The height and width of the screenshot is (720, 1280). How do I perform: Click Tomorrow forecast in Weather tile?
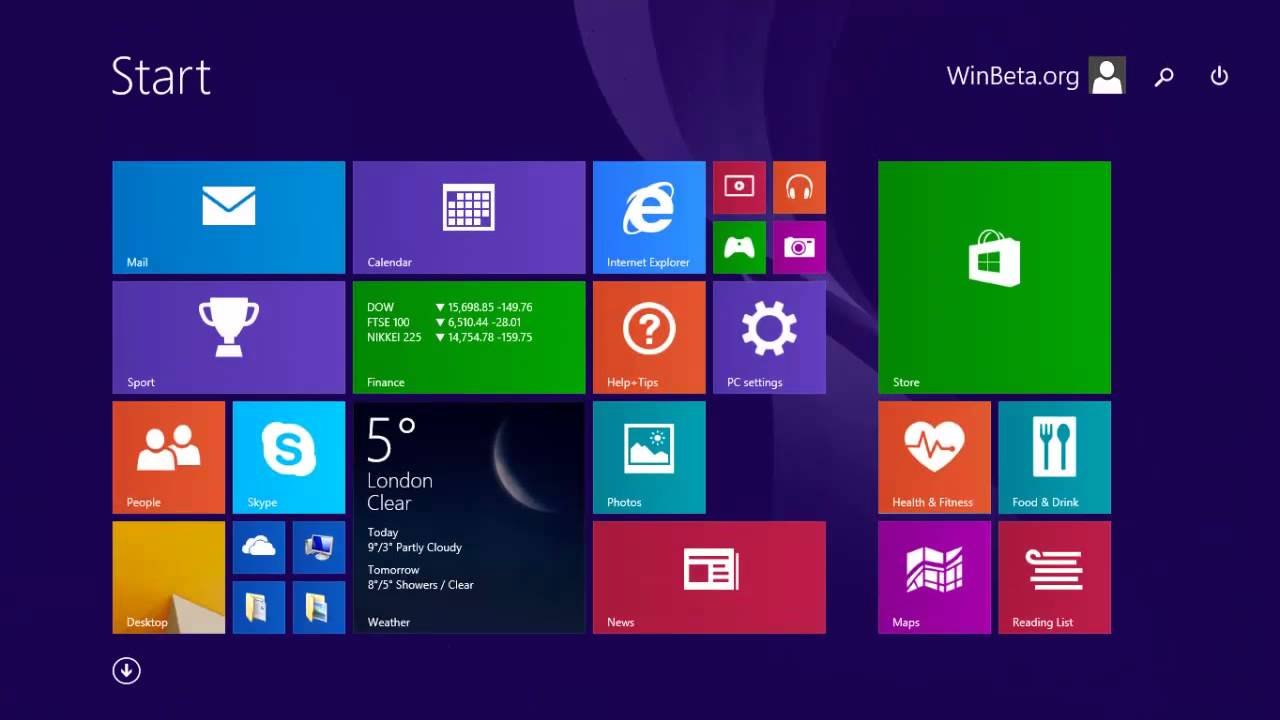(420, 577)
